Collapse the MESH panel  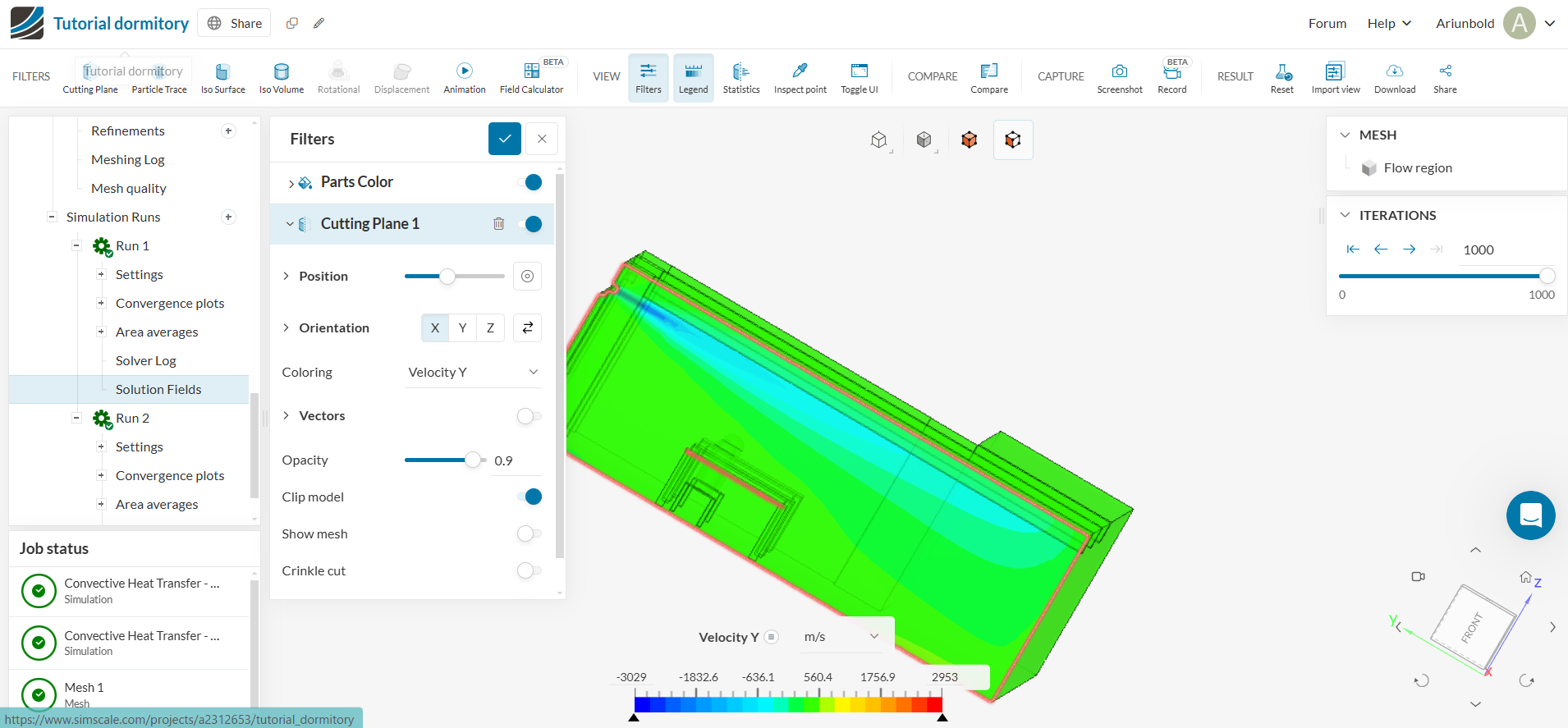pyautogui.click(x=1345, y=135)
